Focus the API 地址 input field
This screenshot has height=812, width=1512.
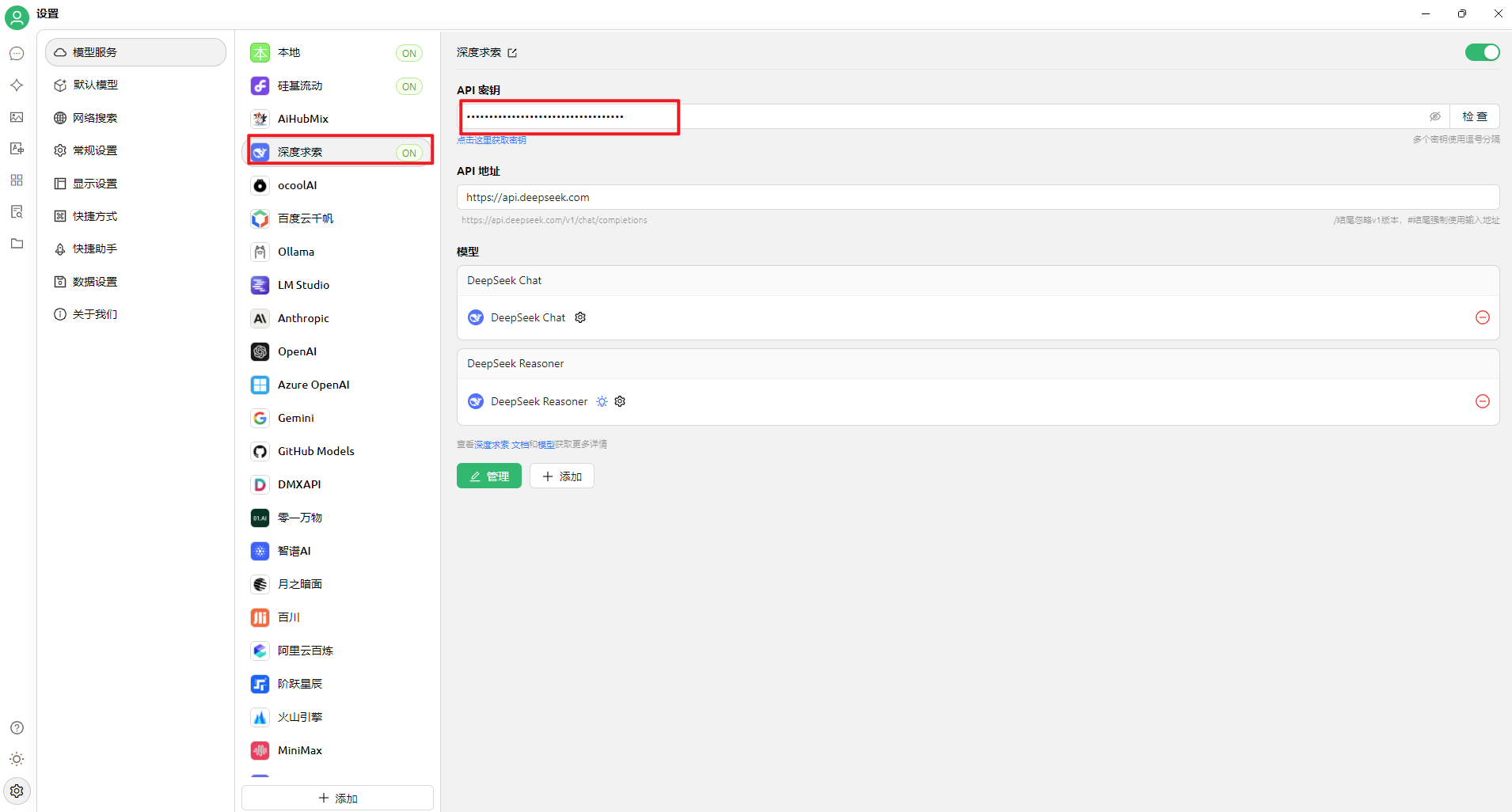978,197
